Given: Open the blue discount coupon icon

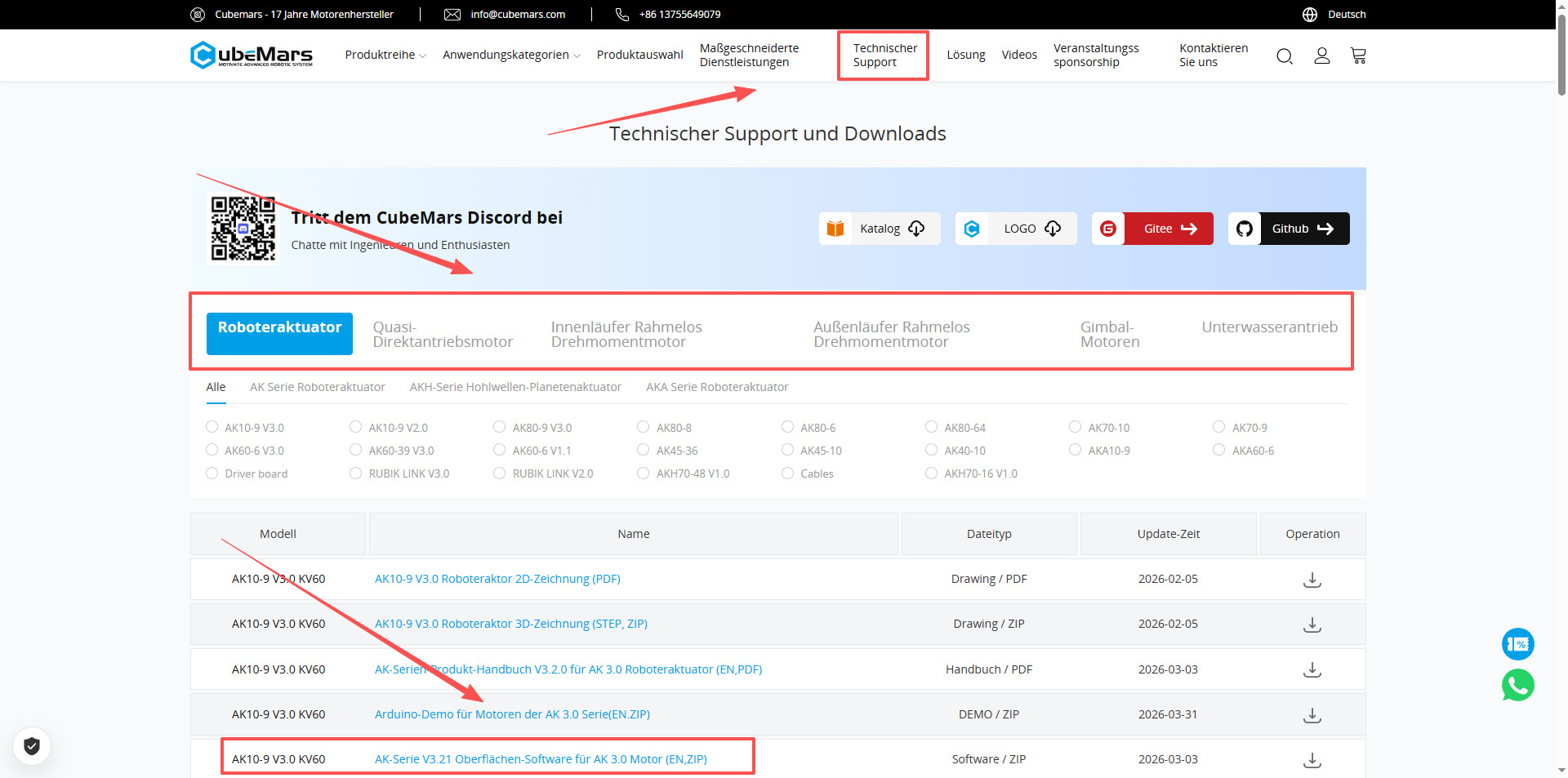Looking at the screenshot, I should pos(1517,644).
